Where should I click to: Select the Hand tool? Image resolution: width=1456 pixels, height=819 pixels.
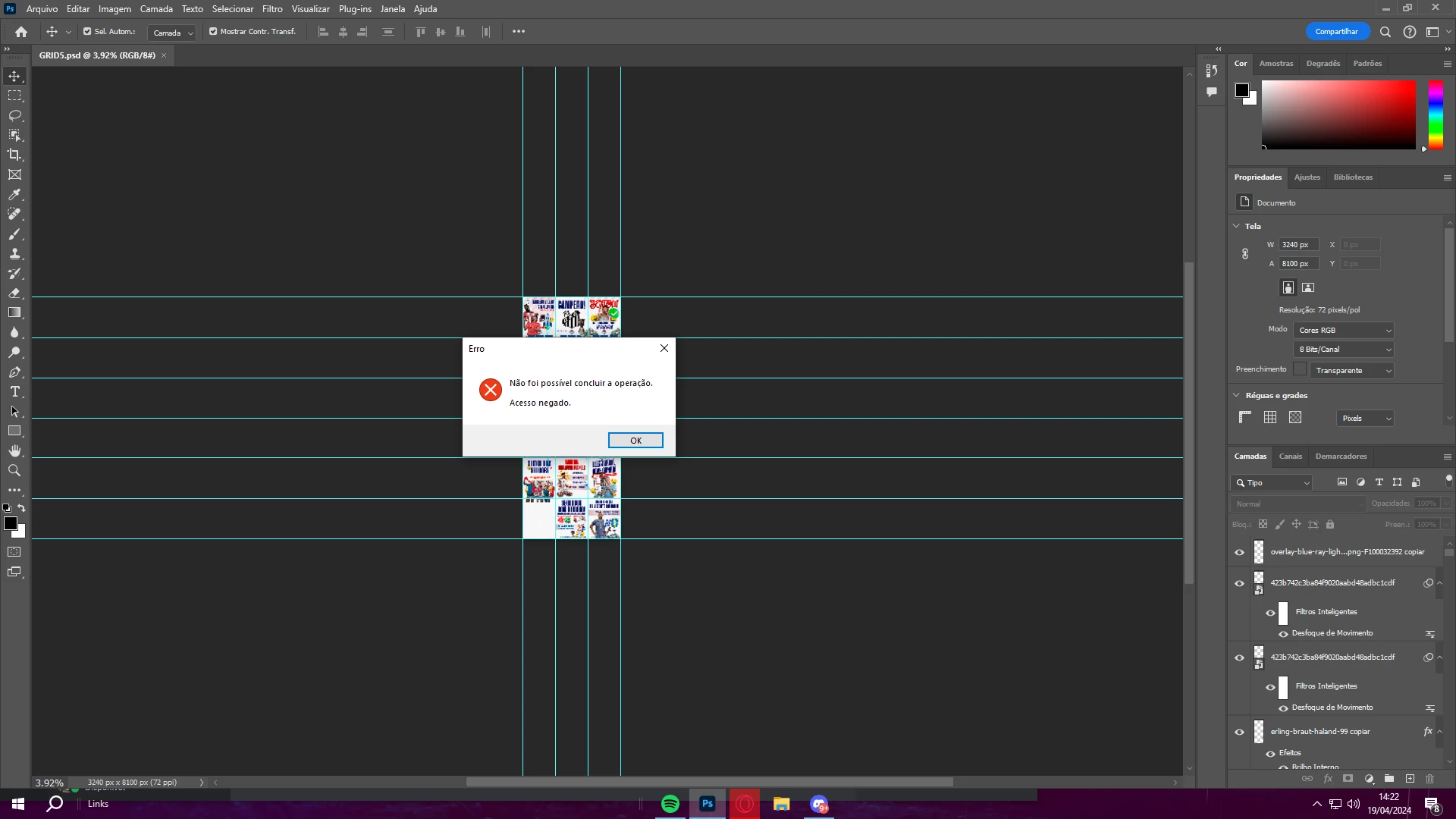pyautogui.click(x=14, y=450)
